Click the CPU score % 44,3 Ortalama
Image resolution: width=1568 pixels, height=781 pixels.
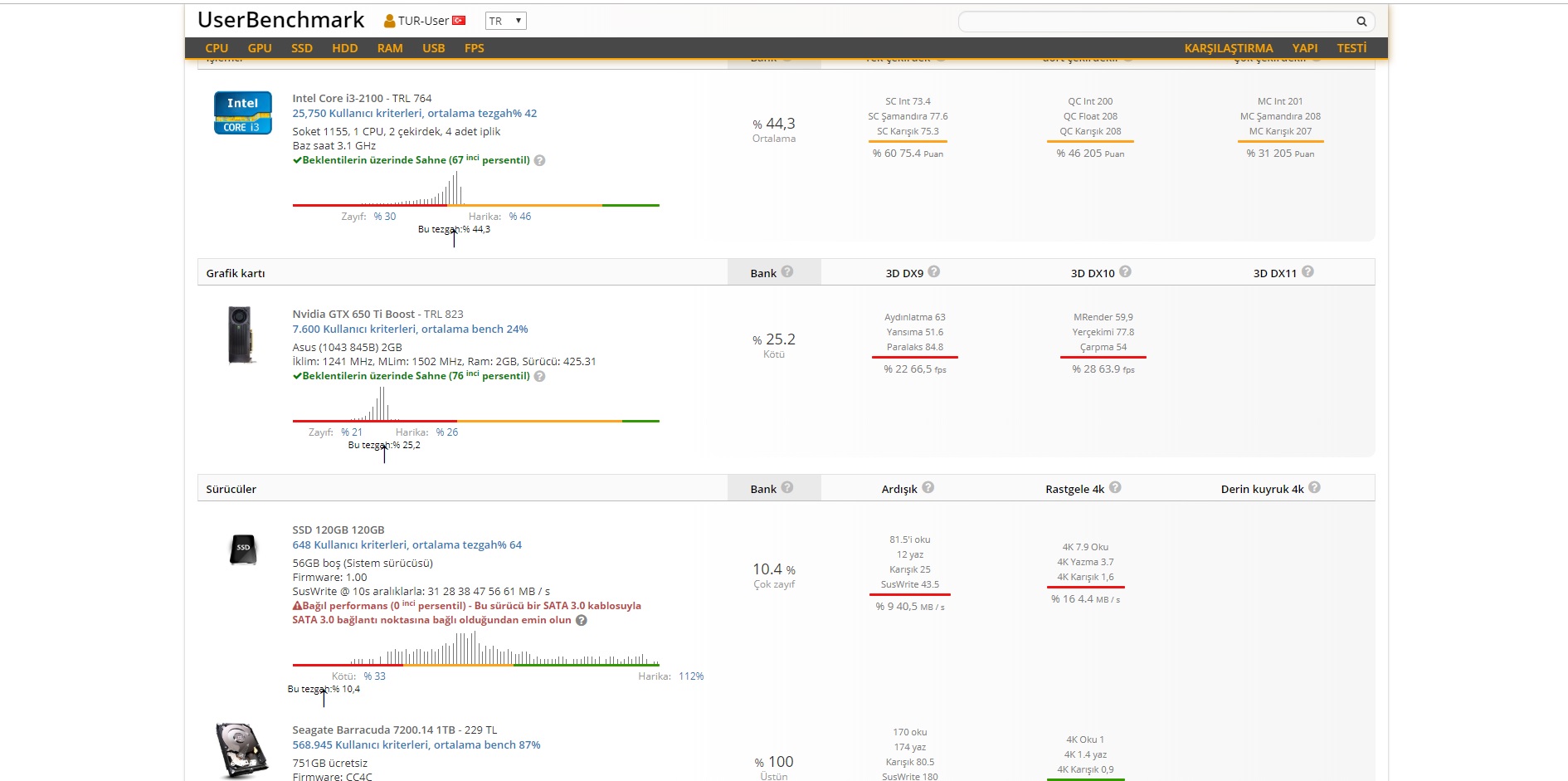tap(774, 129)
